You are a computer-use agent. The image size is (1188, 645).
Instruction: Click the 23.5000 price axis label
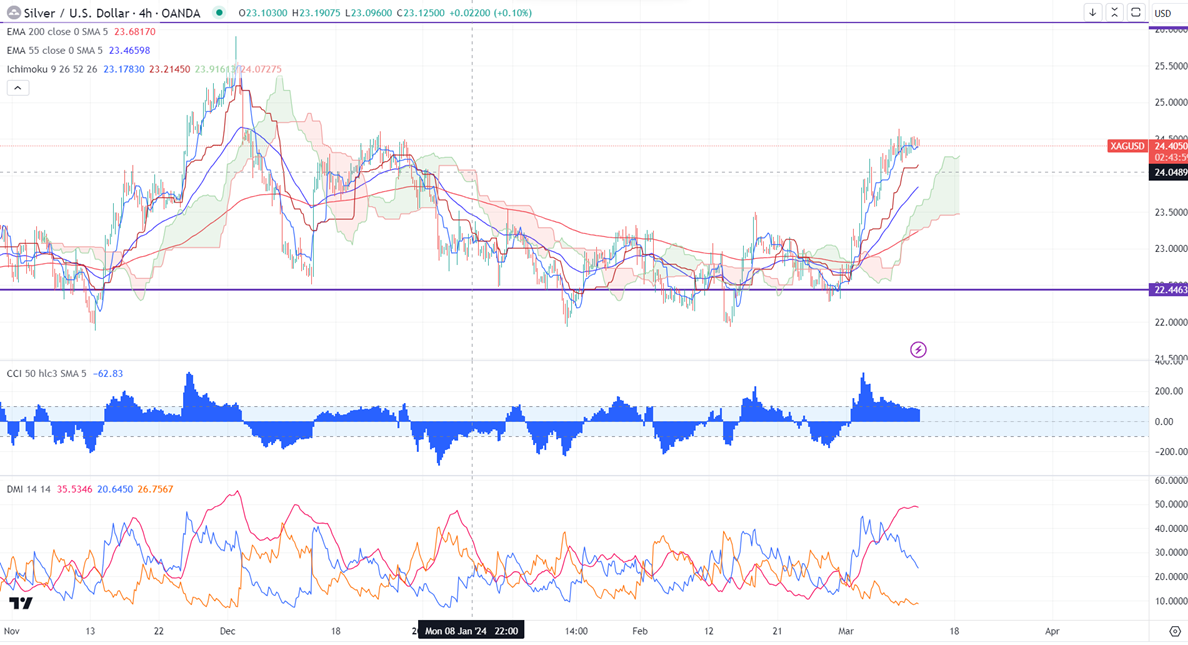[x=1171, y=212]
